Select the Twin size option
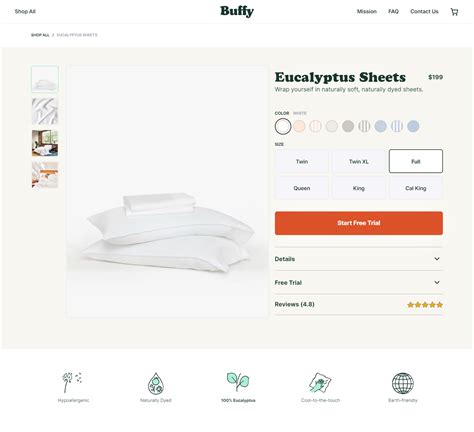The height and width of the screenshot is (432, 474). click(302, 161)
